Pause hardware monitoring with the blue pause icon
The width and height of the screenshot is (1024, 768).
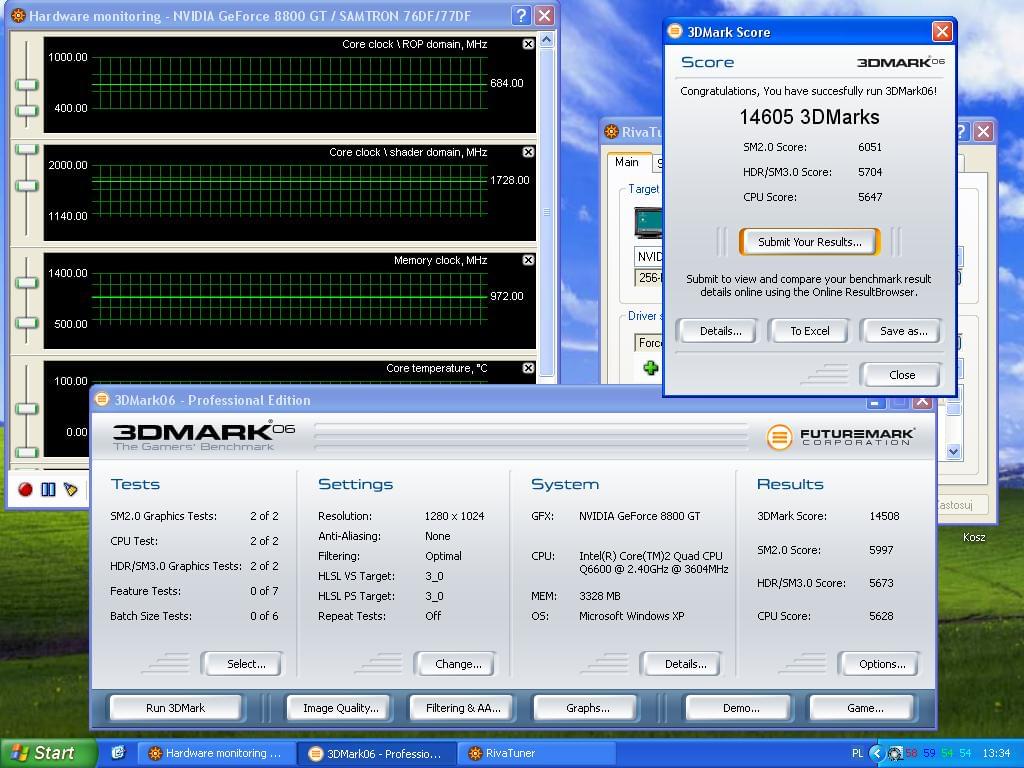(x=48, y=489)
